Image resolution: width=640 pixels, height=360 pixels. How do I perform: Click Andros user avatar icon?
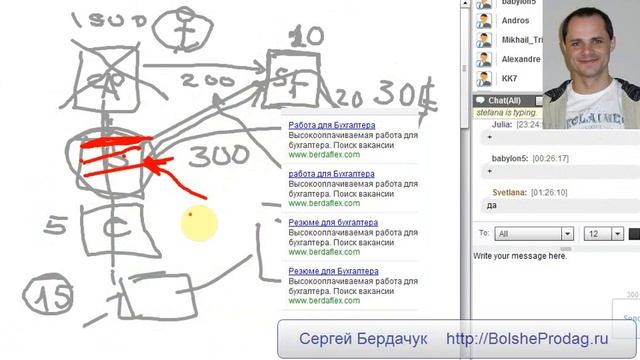484,20
